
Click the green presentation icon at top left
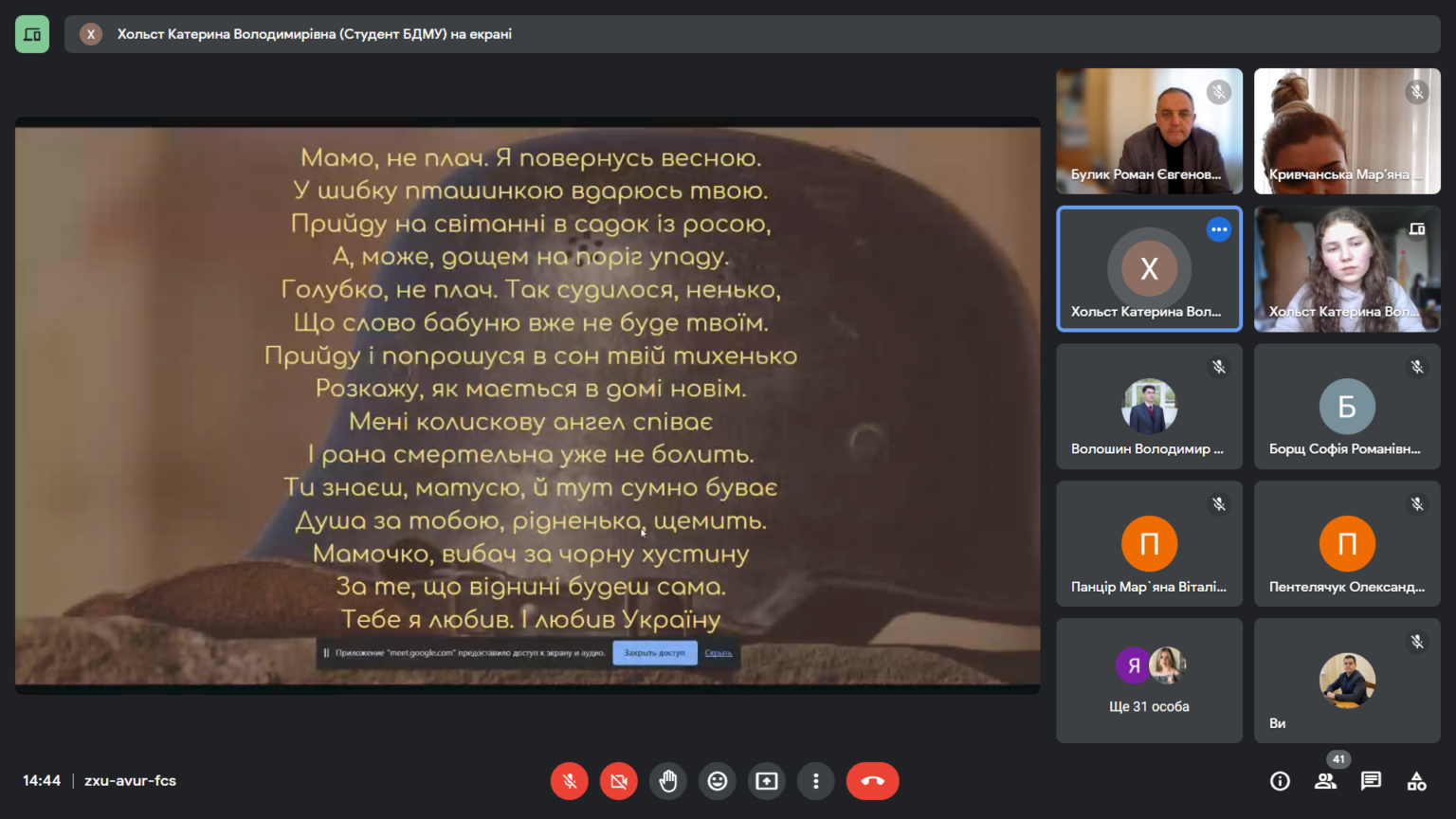click(x=32, y=34)
